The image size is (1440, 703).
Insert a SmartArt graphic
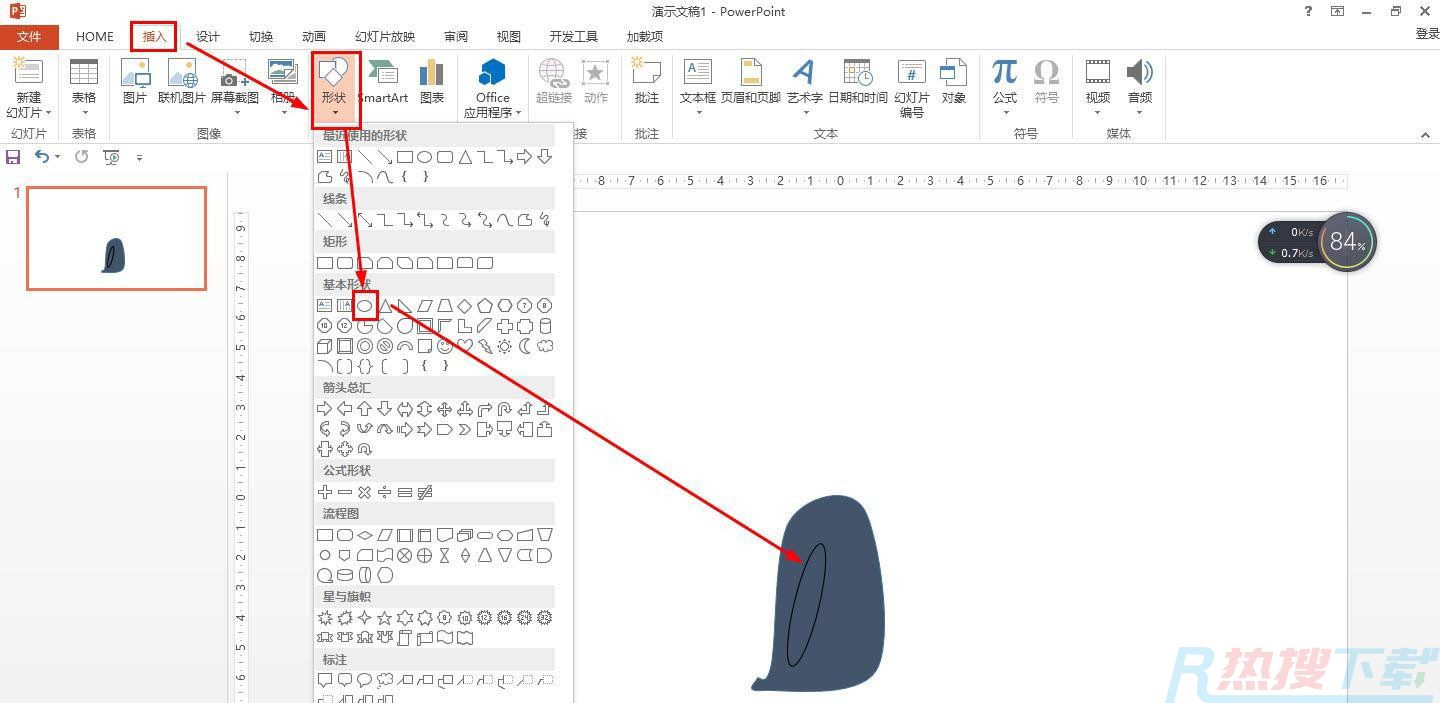(383, 82)
